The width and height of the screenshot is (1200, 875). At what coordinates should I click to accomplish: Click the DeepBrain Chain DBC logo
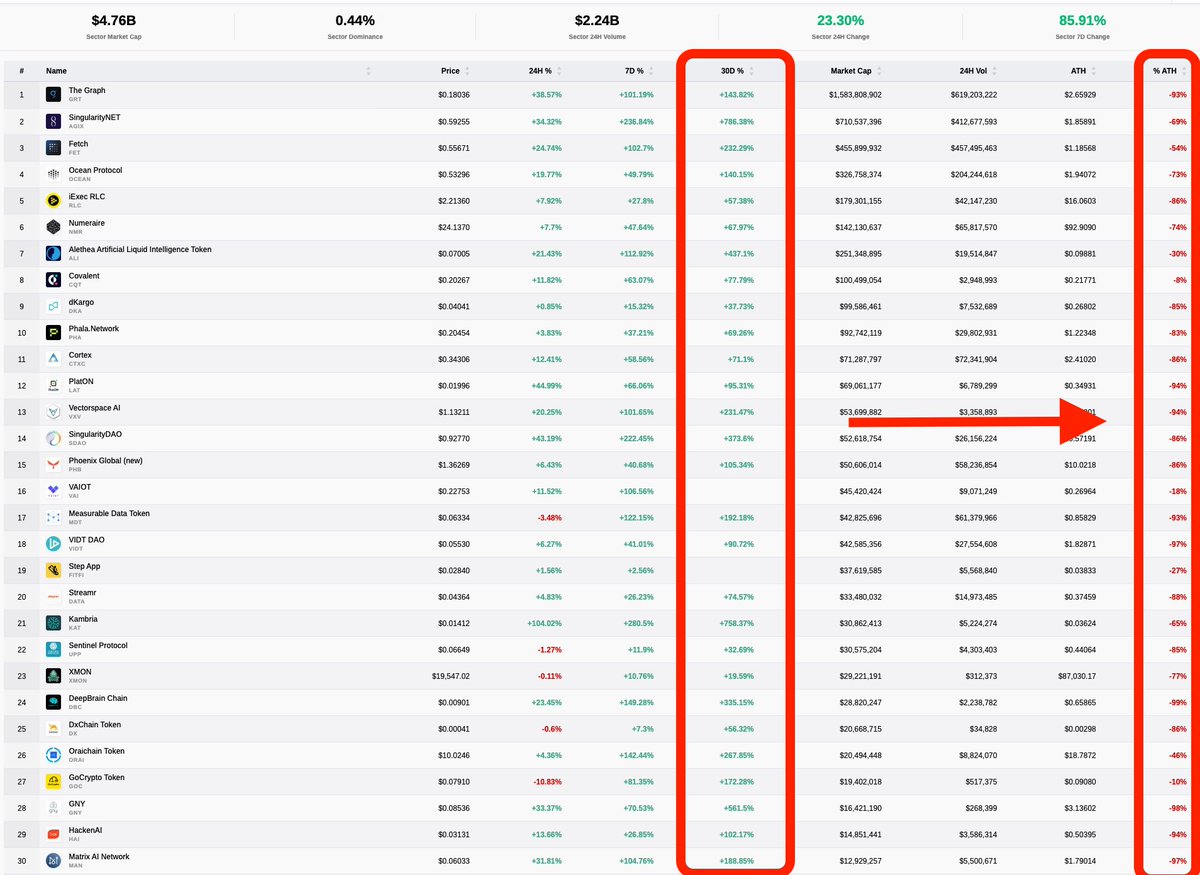click(x=53, y=702)
